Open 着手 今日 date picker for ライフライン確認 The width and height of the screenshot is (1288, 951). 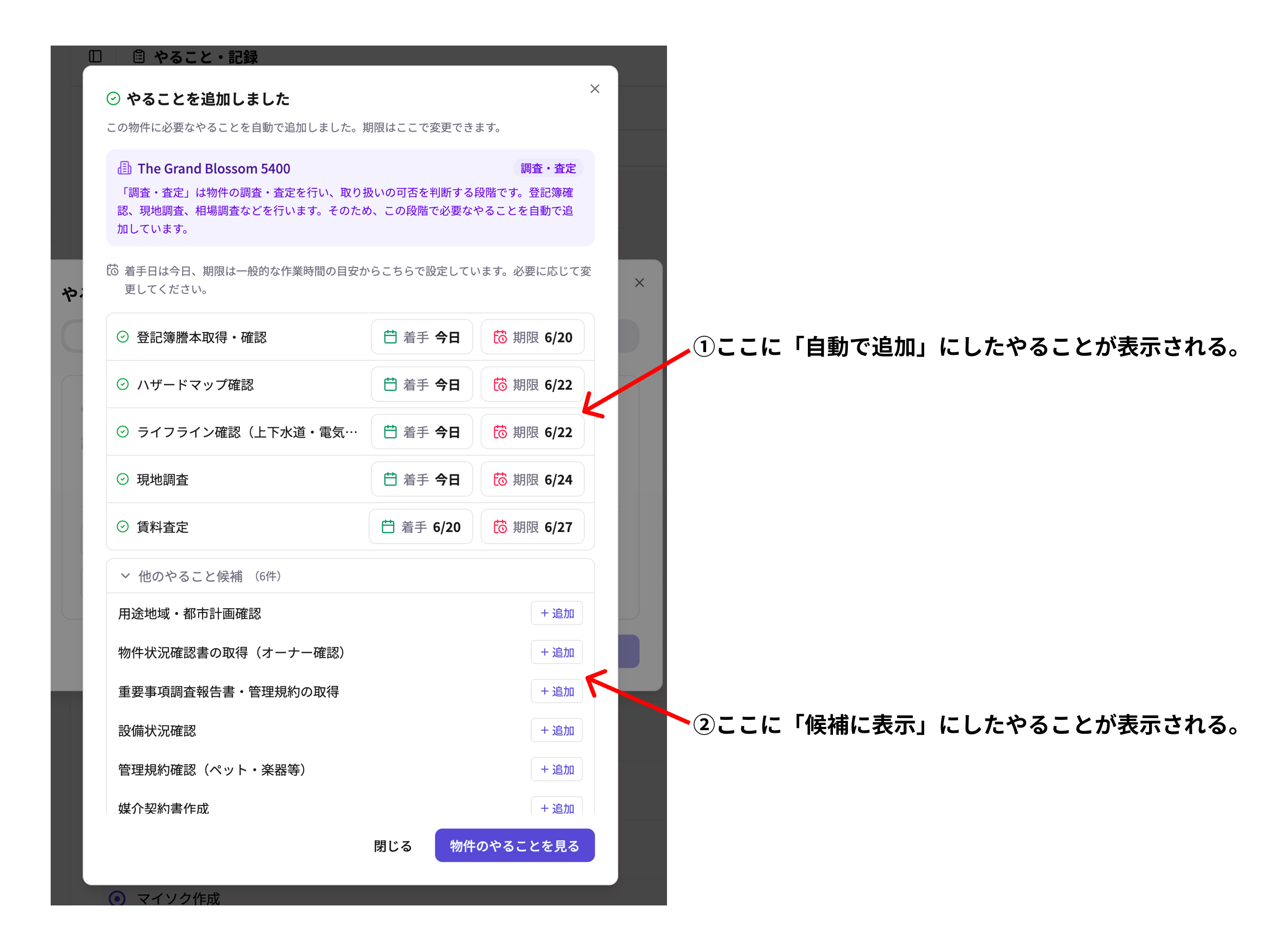click(x=422, y=432)
